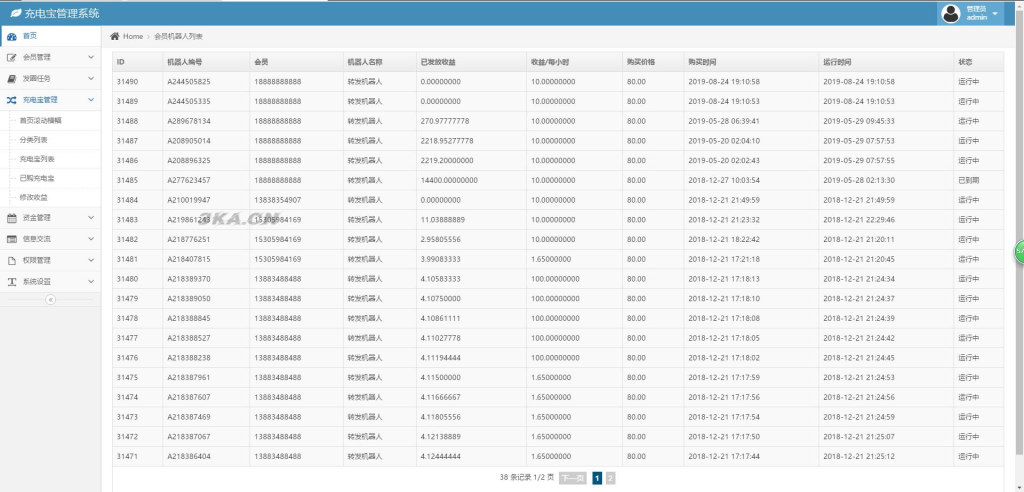Click the leaf logo beside 充电宝管理系统
The image size is (1024, 492).
click(x=13, y=14)
